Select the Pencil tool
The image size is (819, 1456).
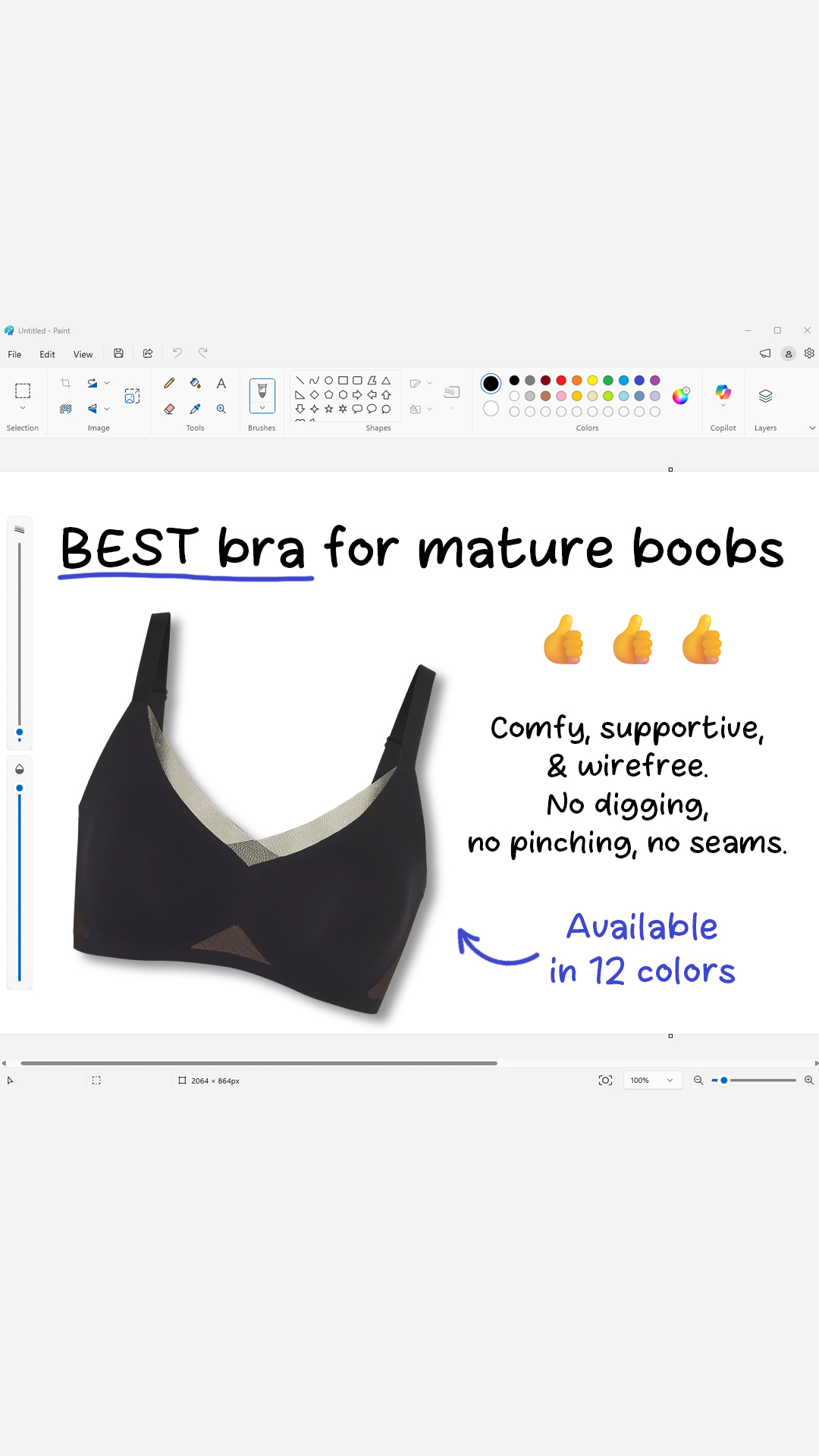(x=169, y=384)
